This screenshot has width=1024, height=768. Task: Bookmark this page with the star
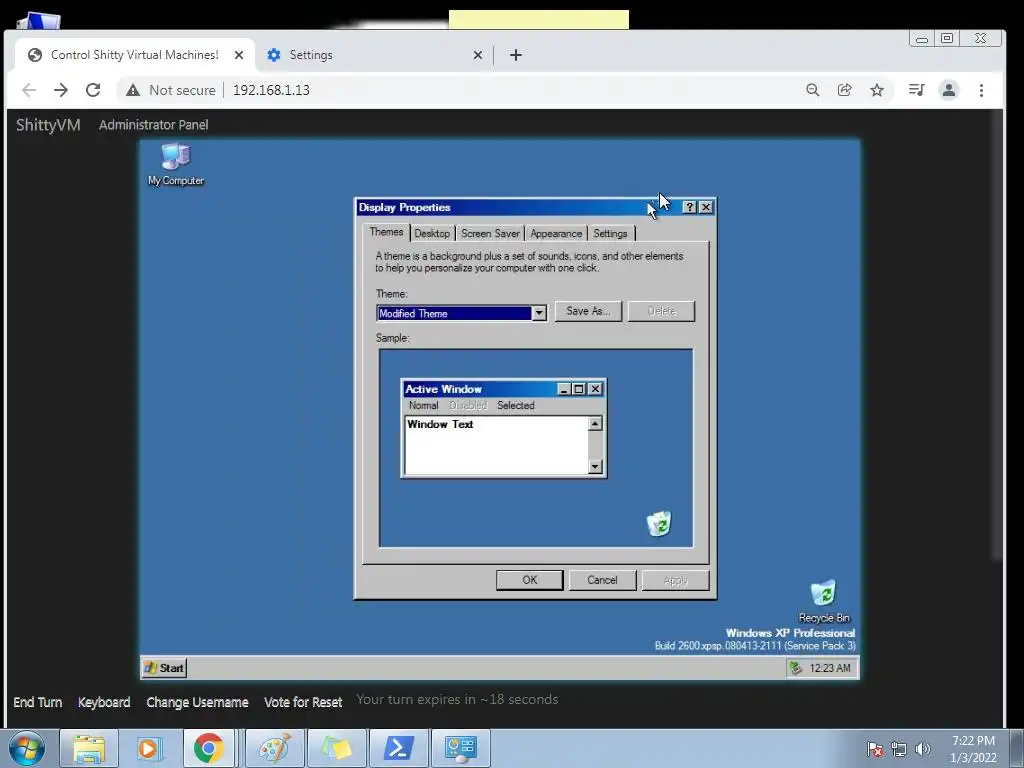click(x=876, y=90)
